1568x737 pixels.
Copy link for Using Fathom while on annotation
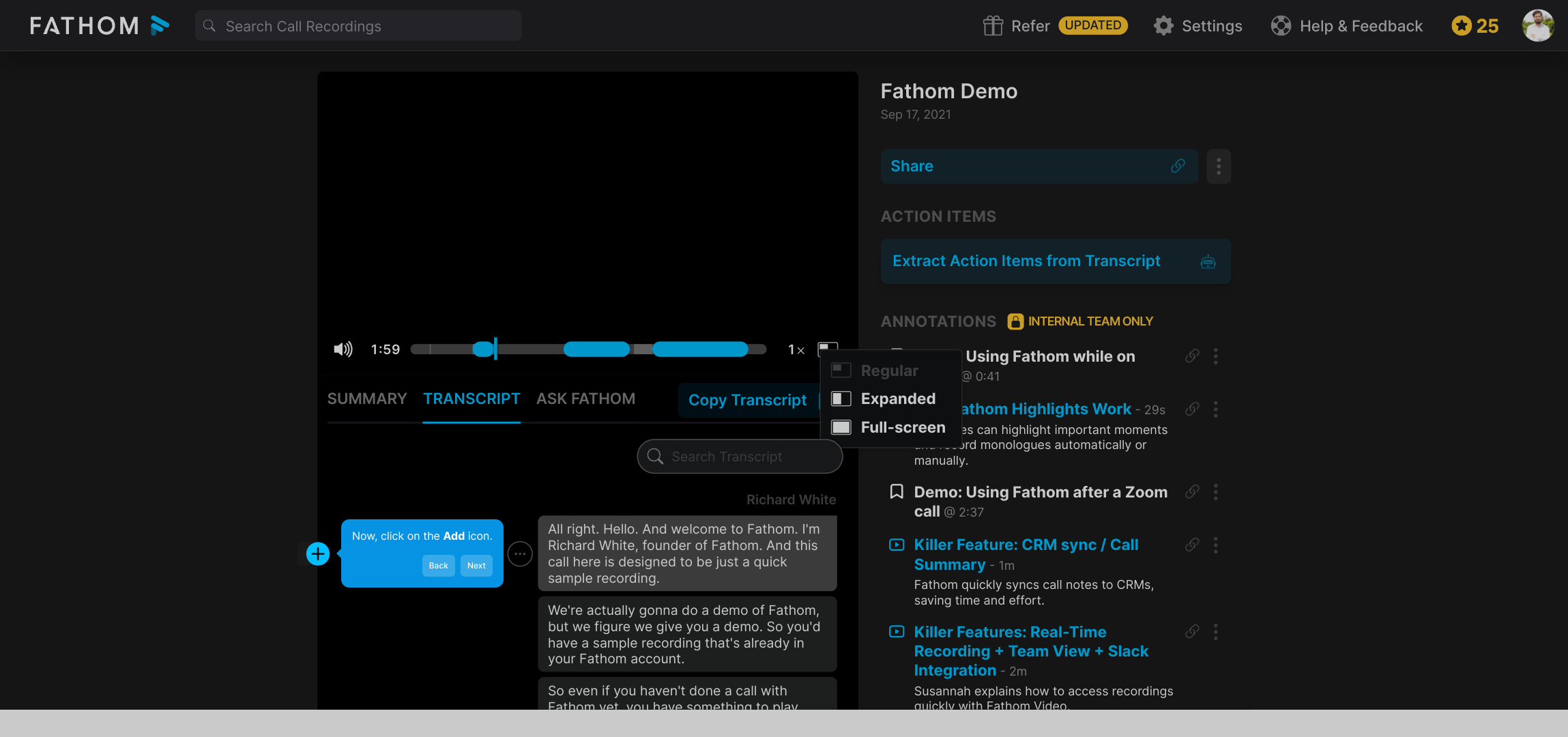coord(1192,356)
